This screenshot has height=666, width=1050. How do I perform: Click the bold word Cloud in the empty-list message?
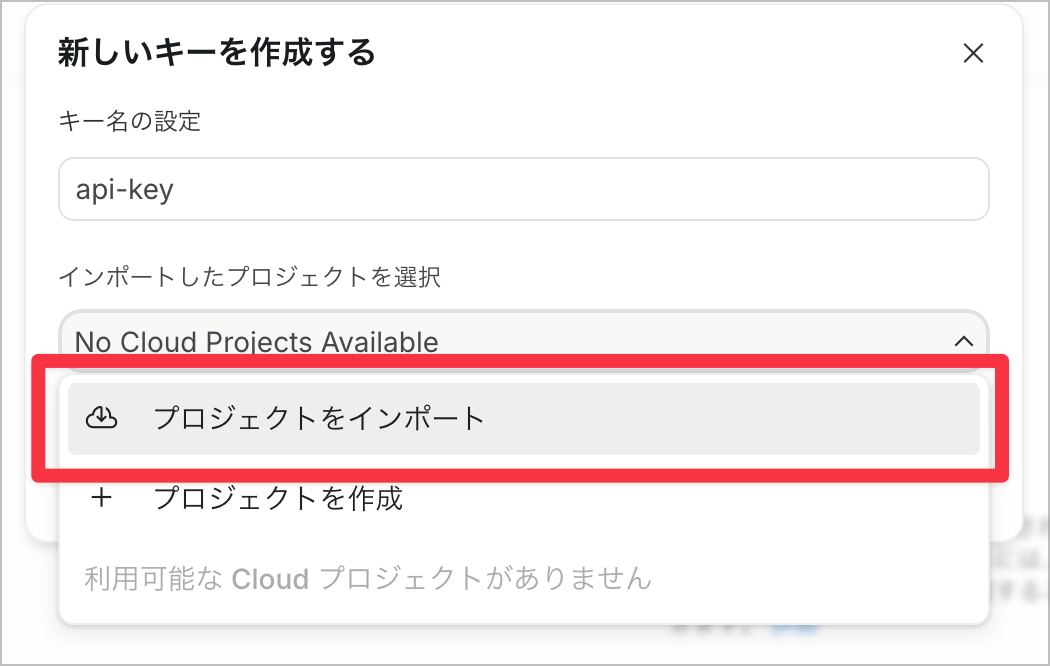[x=268, y=578]
